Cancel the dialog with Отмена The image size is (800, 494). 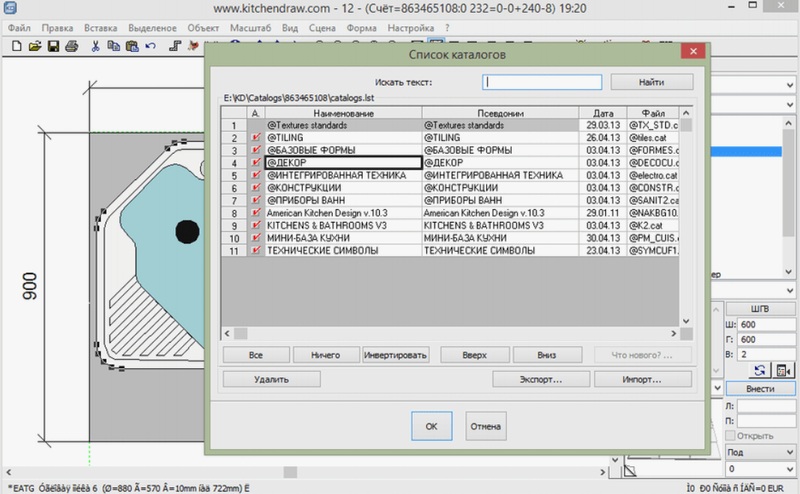pyautogui.click(x=486, y=426)
